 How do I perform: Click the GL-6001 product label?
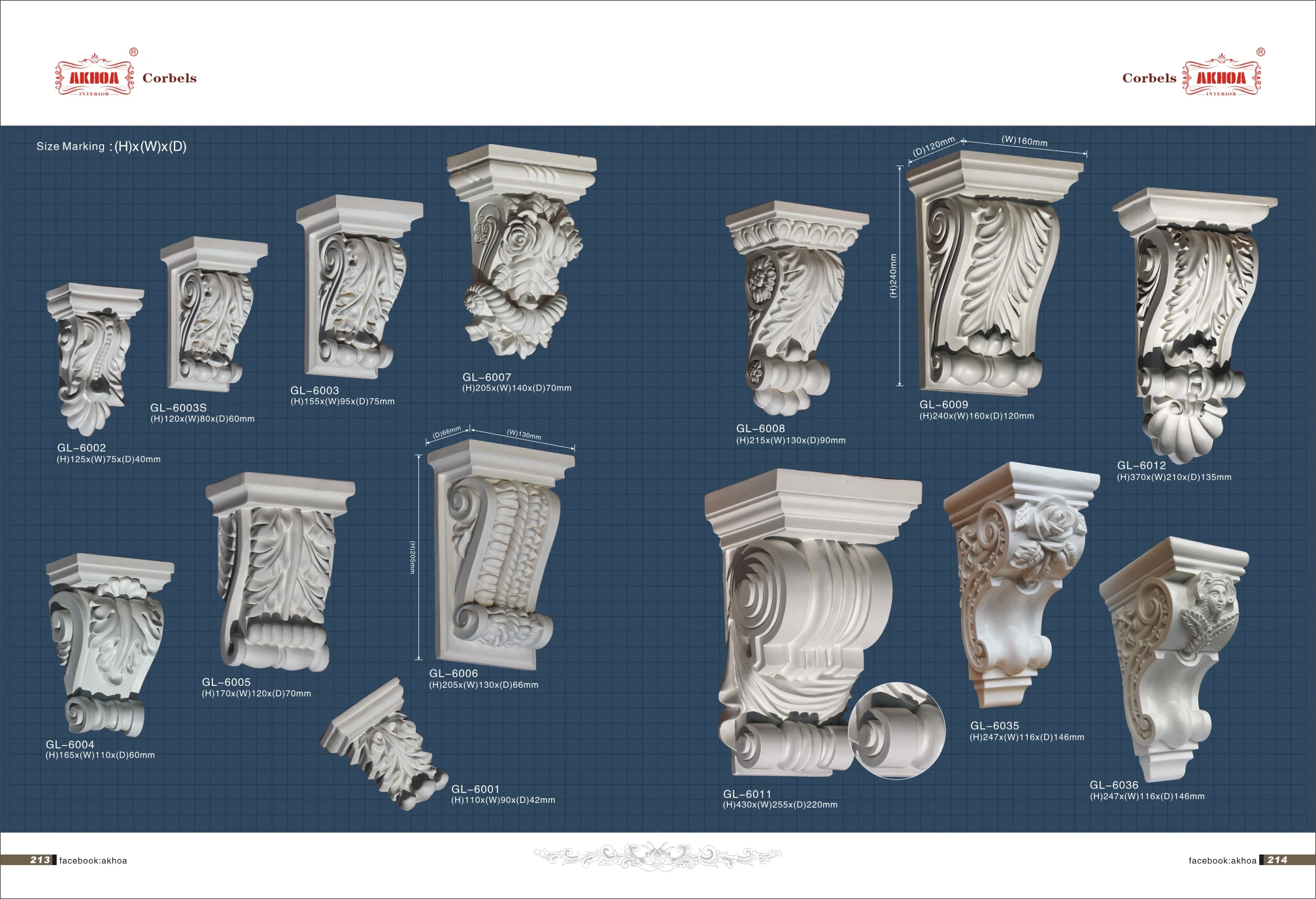pyautogui.click(x=475, y=789)
